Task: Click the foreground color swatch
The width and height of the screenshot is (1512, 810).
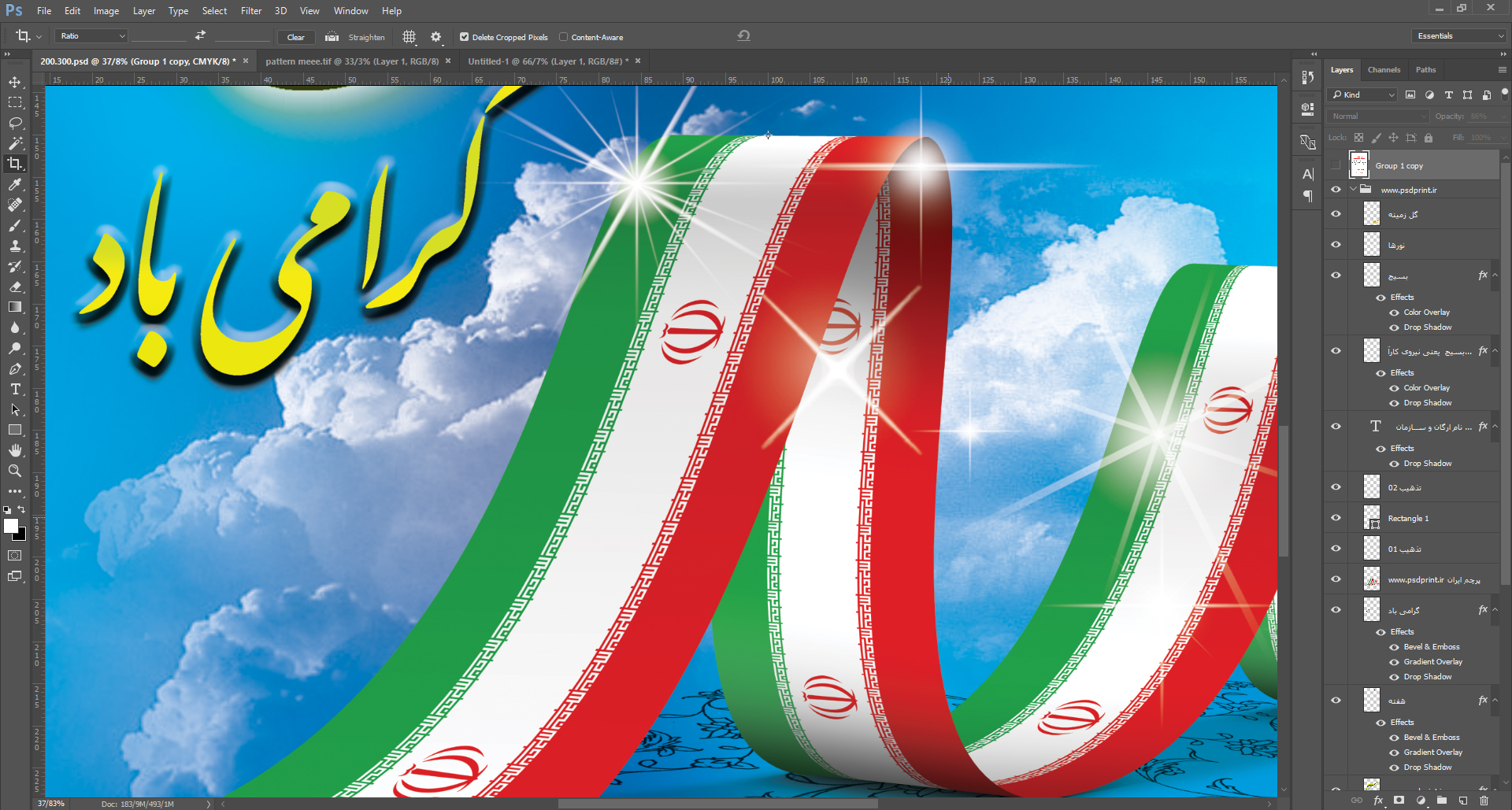Action: pos(10,526)
